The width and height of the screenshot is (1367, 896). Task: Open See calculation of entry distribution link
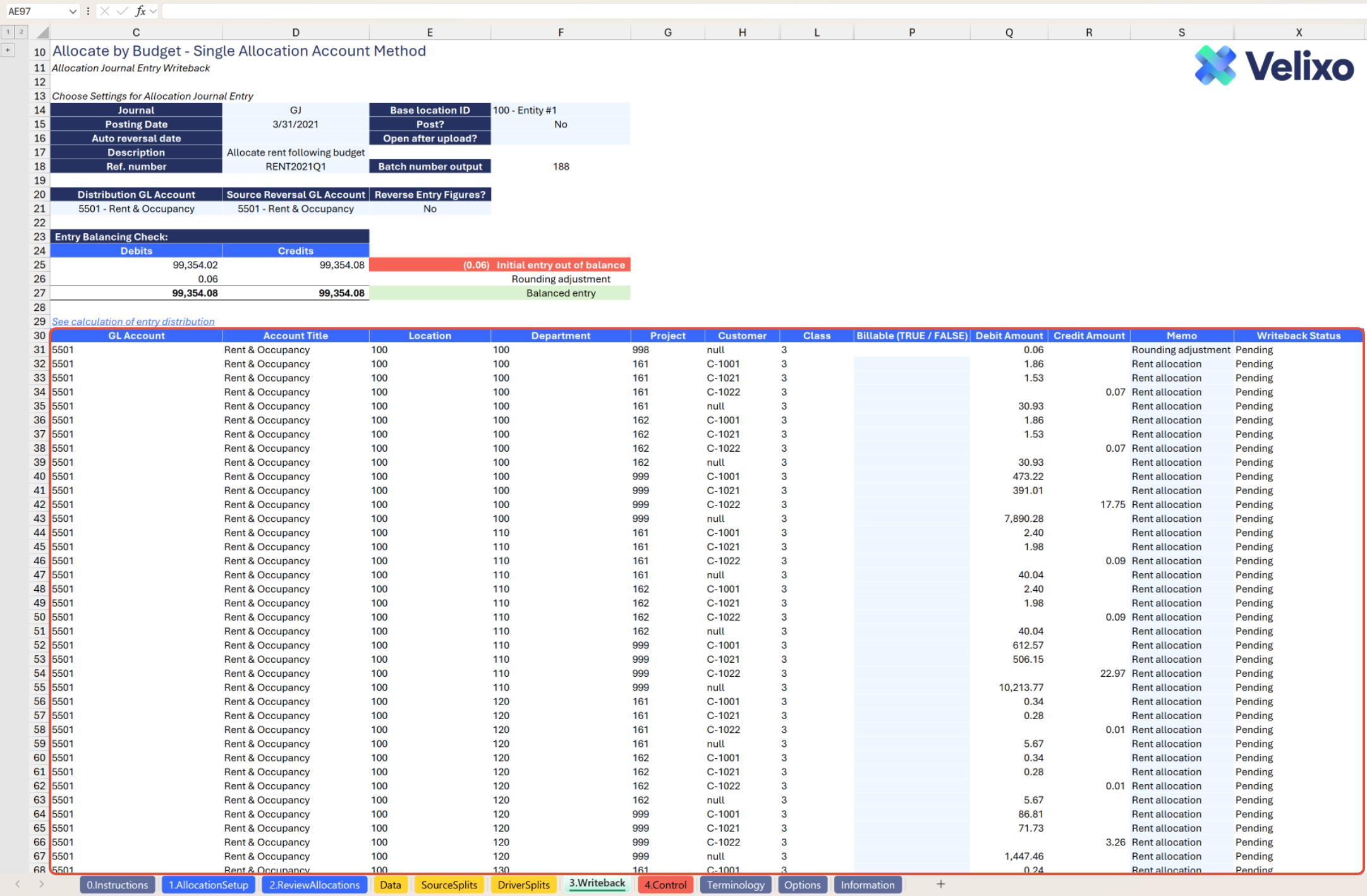click(133, 322)
